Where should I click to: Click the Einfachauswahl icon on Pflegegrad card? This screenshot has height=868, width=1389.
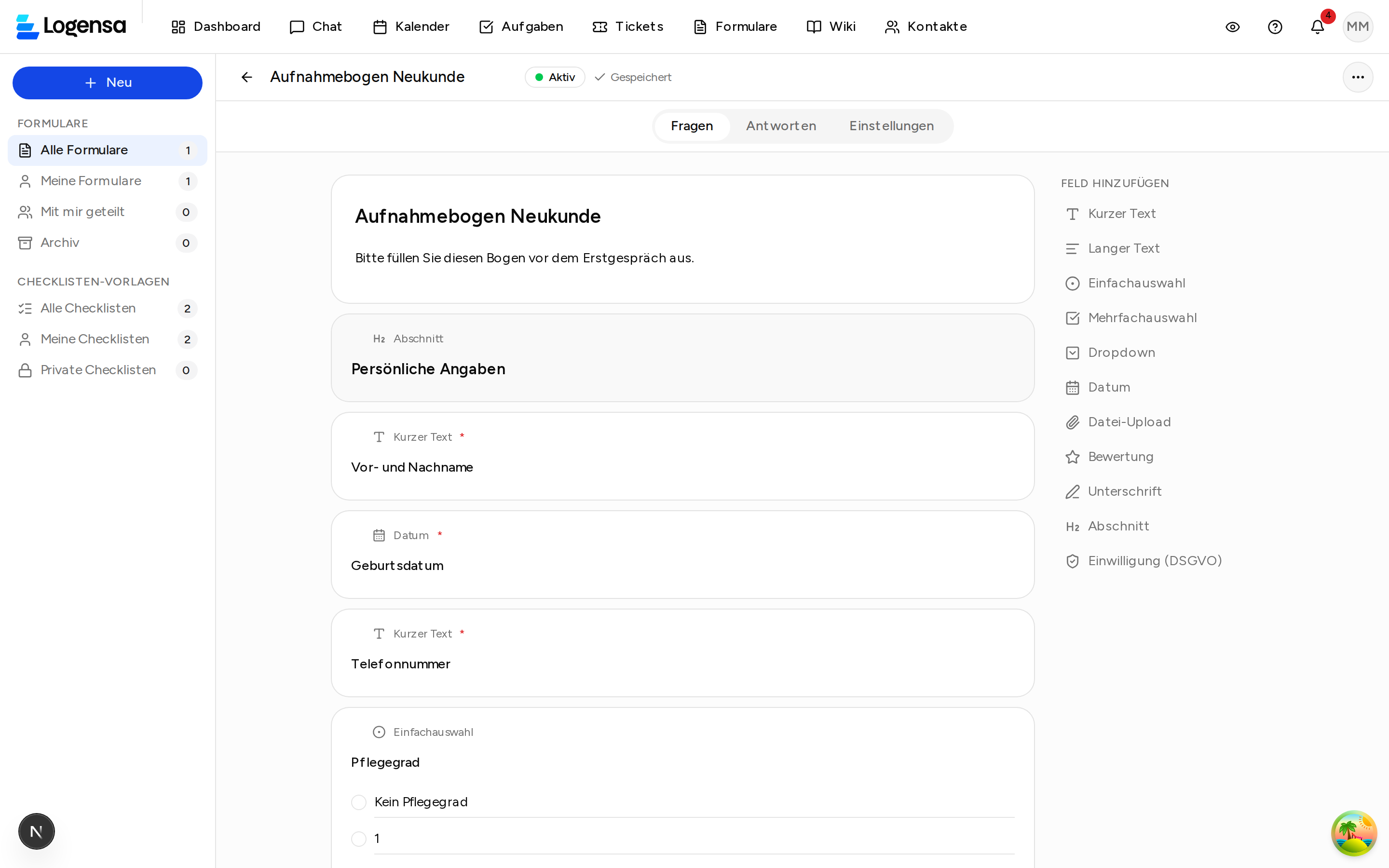pyautogui.click(x=379, y=732)
